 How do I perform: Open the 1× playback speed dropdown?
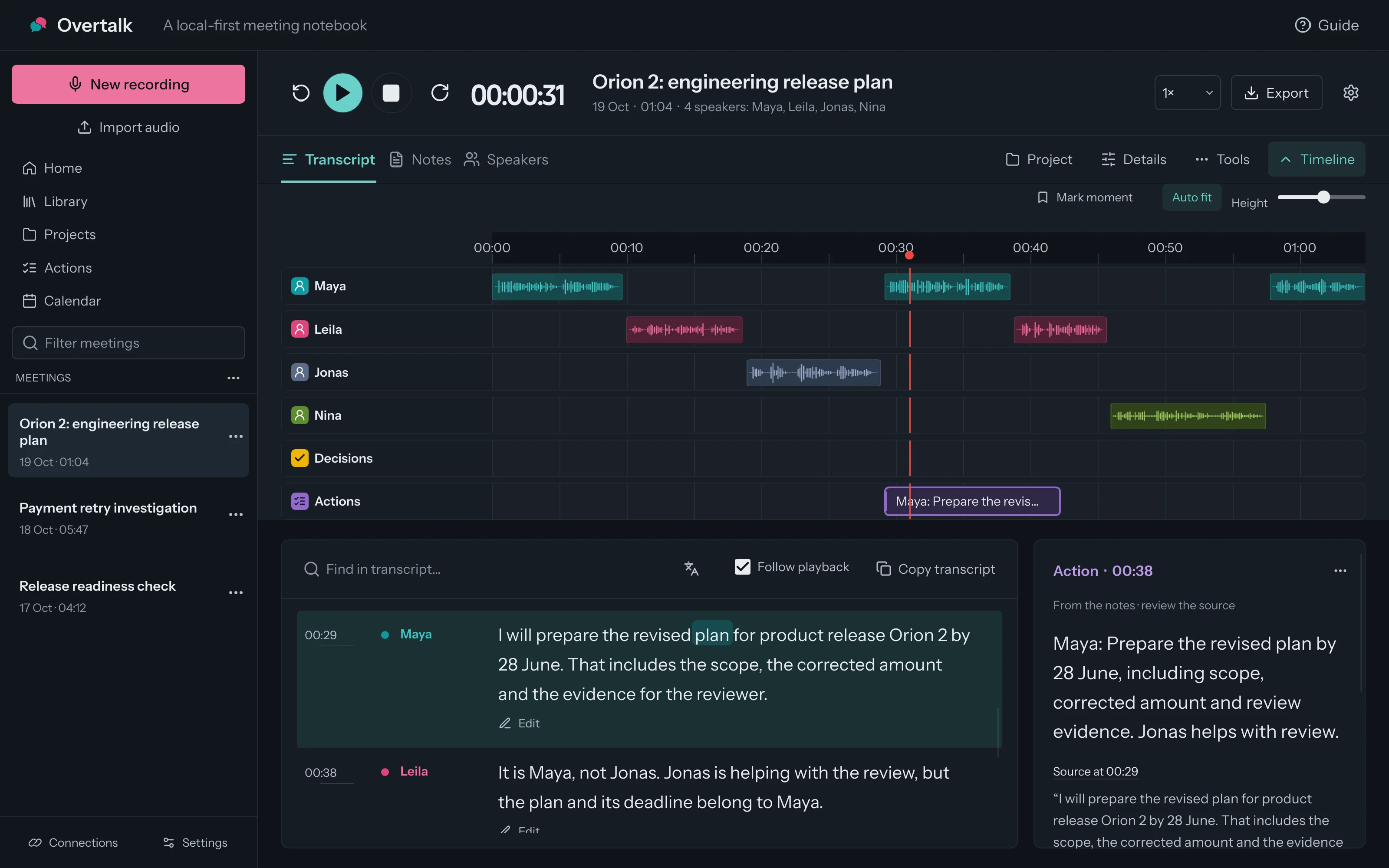[x=1187, y=92]
